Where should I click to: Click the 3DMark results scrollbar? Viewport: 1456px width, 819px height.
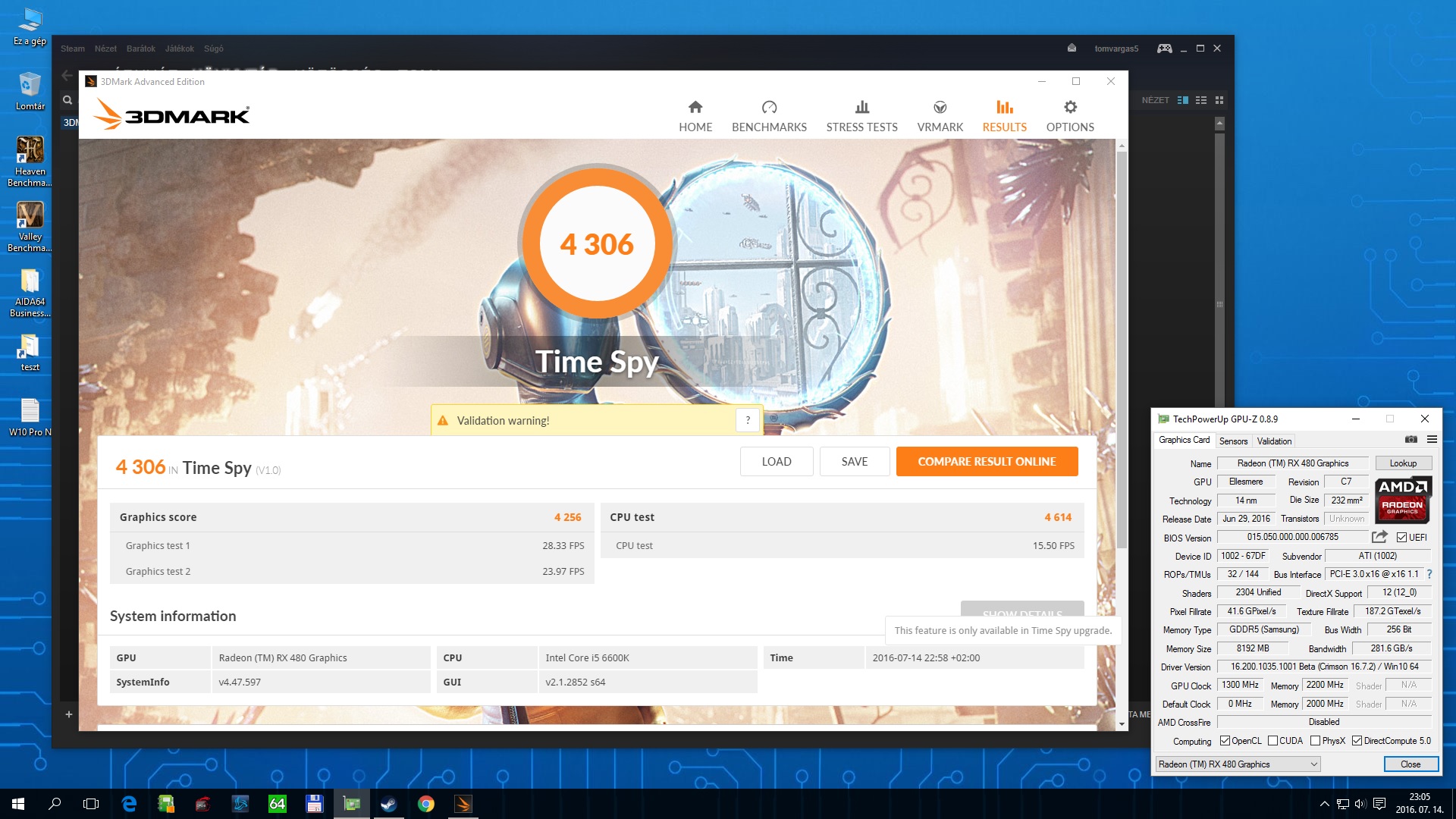1122,349
